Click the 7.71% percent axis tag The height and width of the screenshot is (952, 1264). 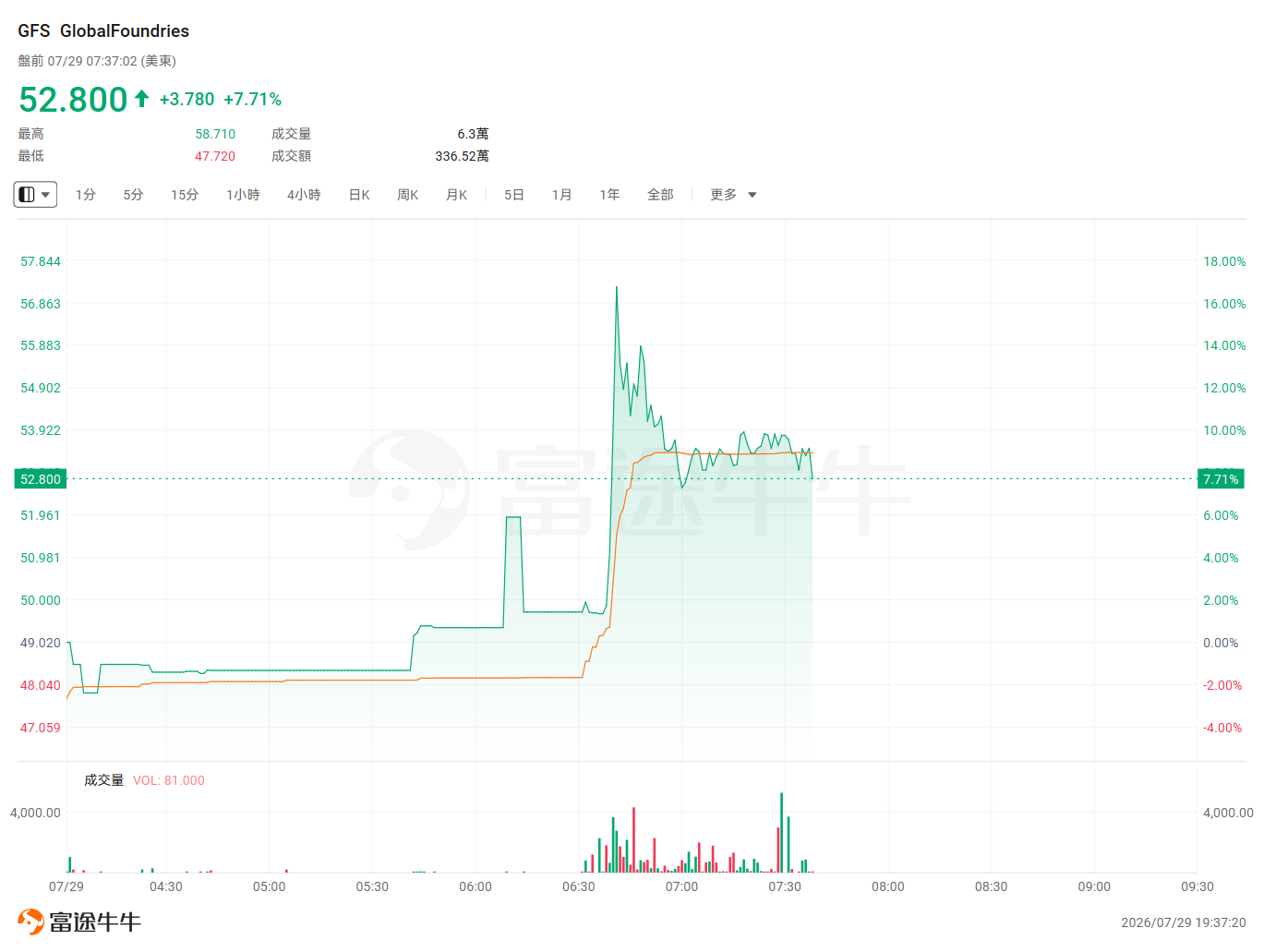click(1221, 479)
